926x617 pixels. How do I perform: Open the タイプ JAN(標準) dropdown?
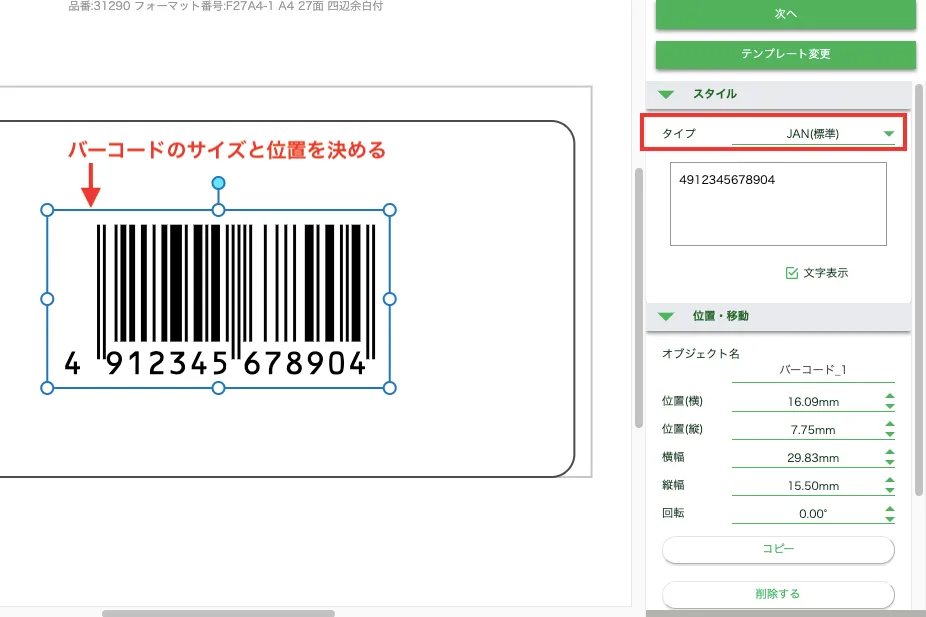[813, 134]
